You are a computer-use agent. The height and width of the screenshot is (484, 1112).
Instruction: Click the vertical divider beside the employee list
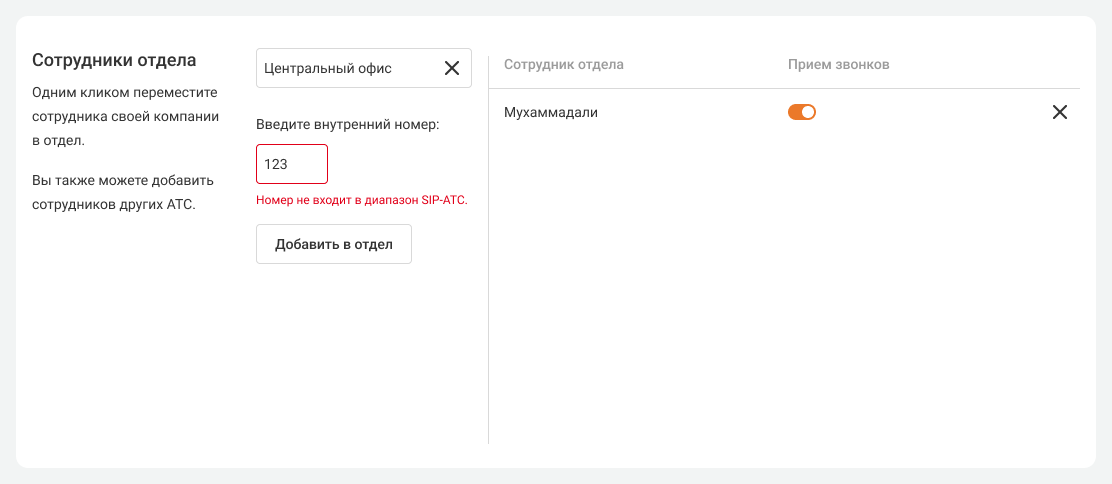click(488, 250)
